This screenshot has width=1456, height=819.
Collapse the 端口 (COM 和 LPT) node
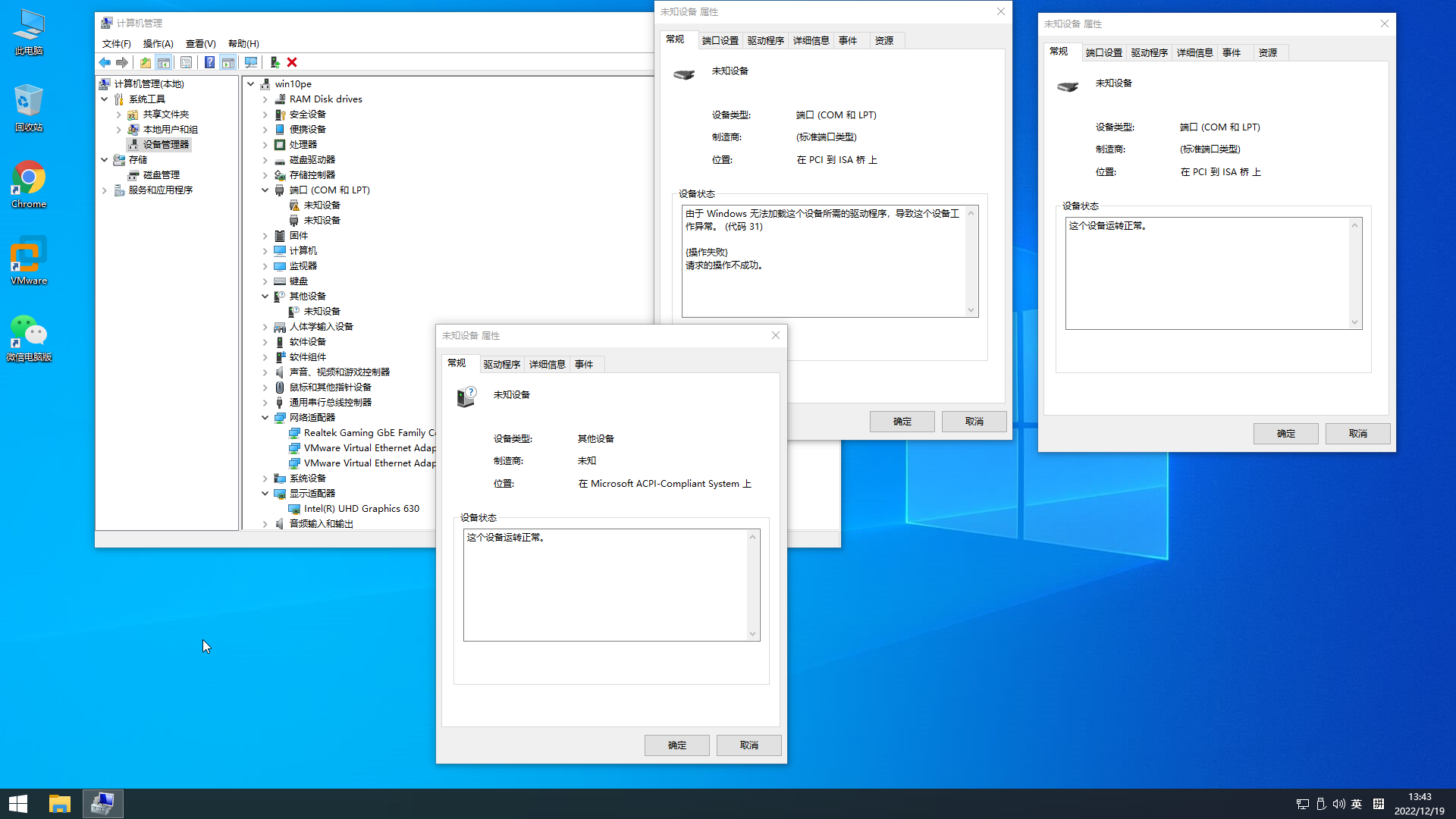point(265,190)
